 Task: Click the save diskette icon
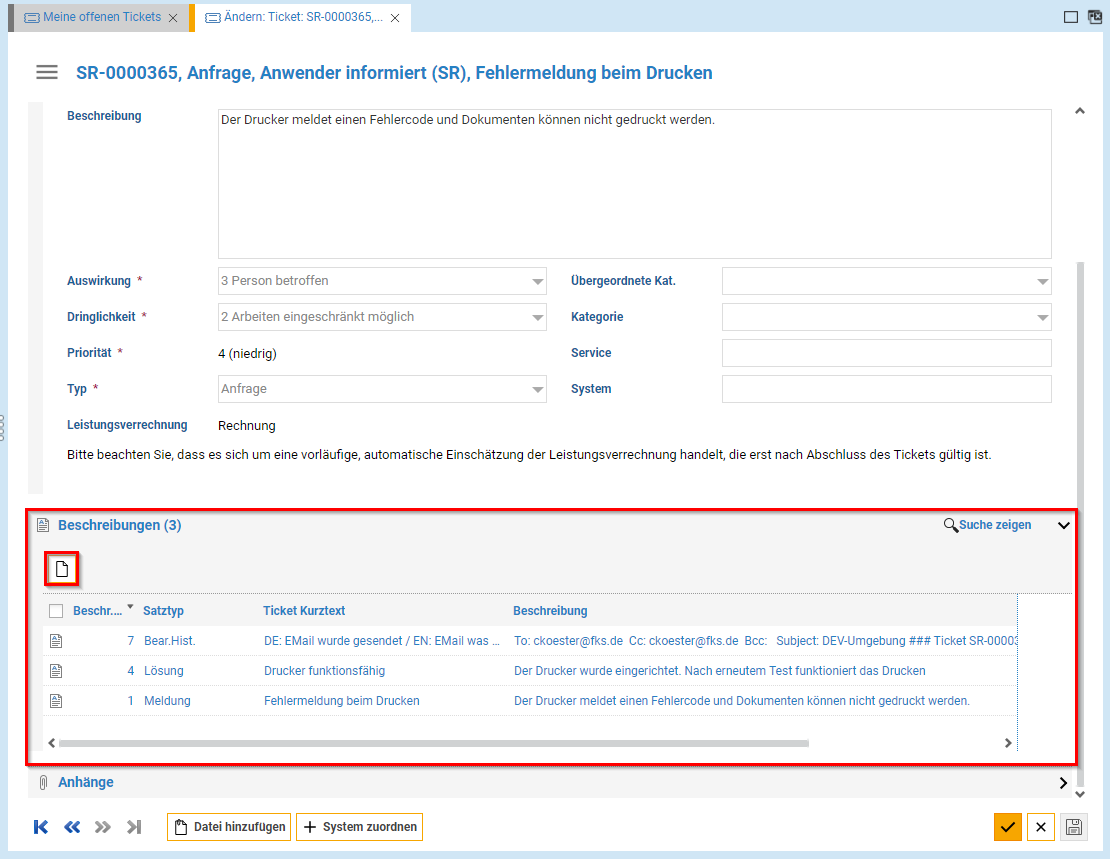(x=1073, y=827)
